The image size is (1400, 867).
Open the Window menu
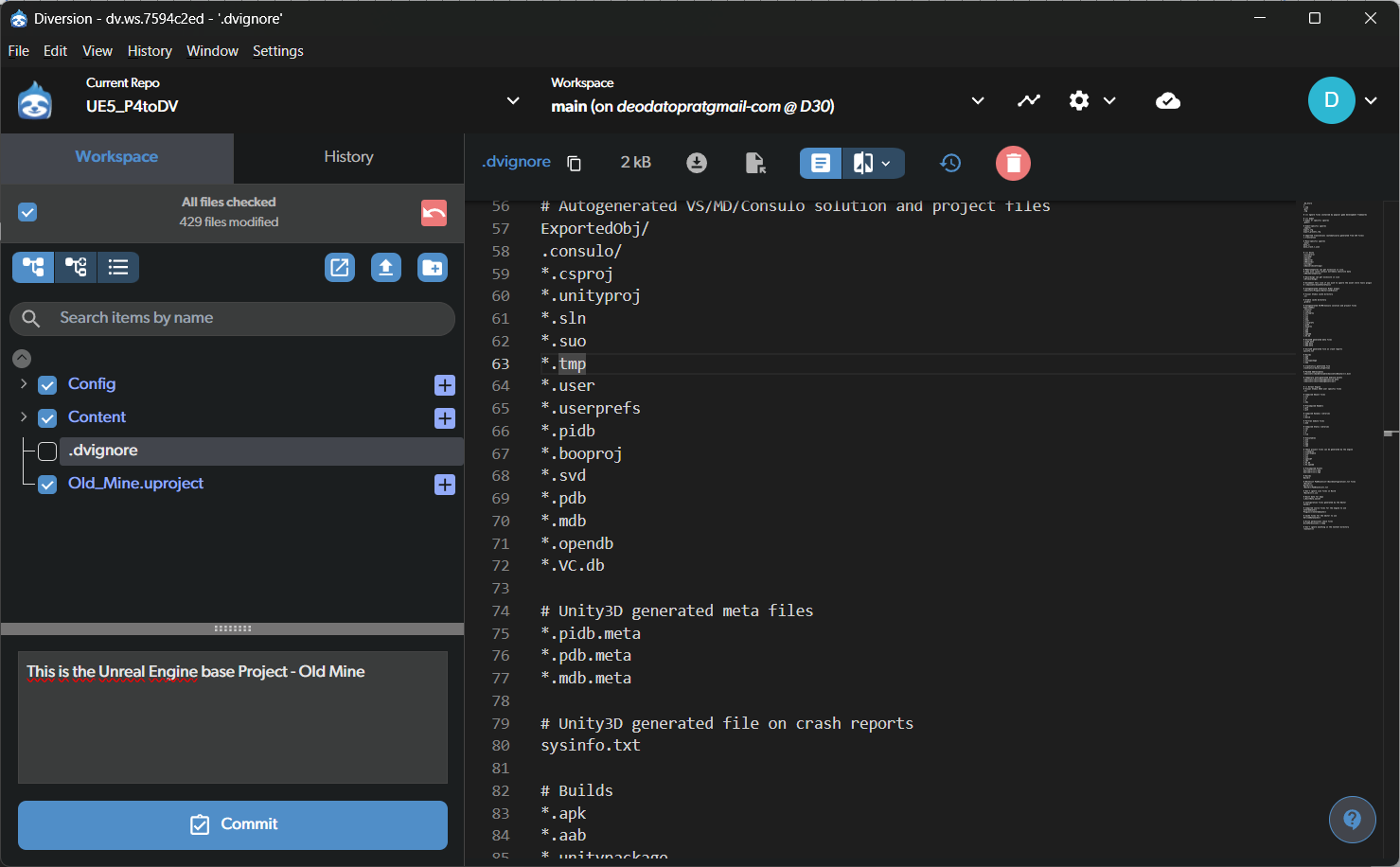212,51
